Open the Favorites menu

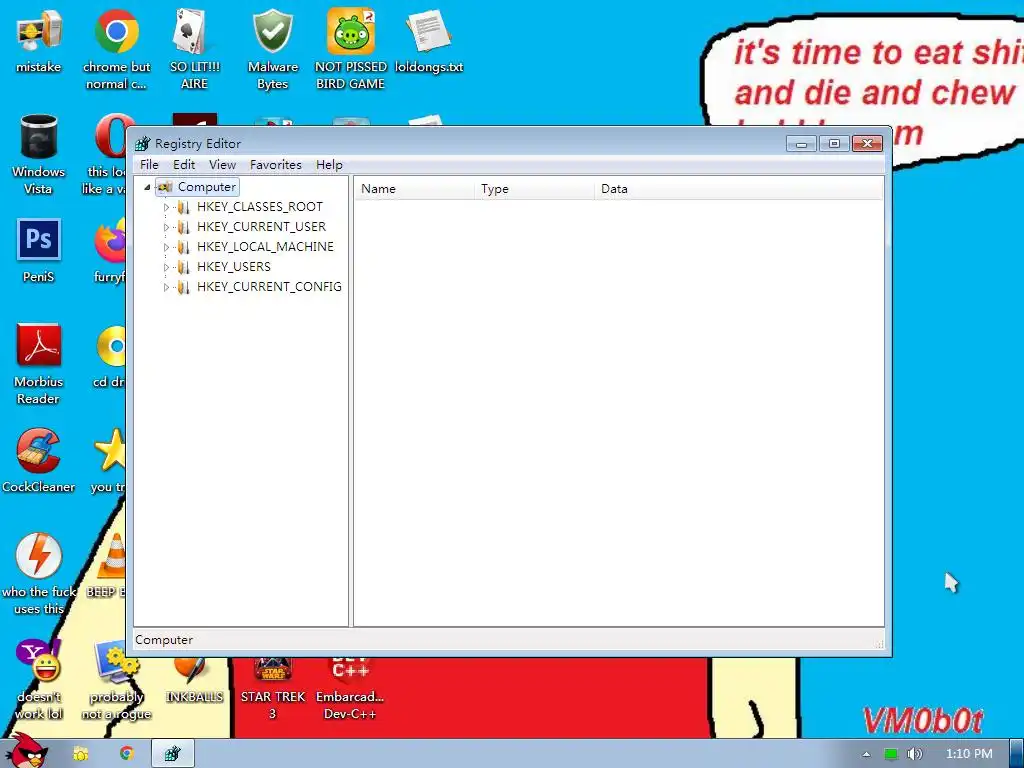coord(276,165)
